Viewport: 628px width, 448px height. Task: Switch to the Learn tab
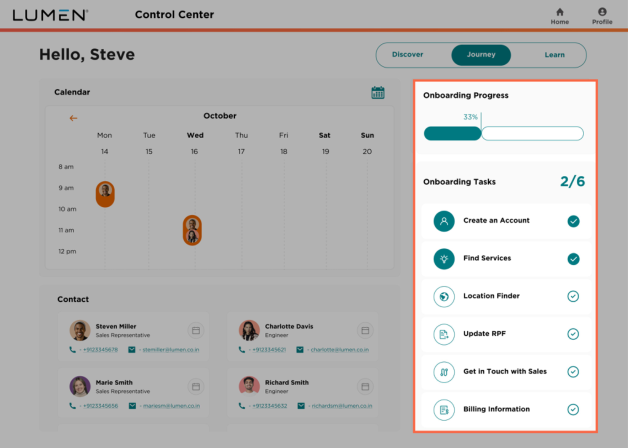click(x=554, y=55)
